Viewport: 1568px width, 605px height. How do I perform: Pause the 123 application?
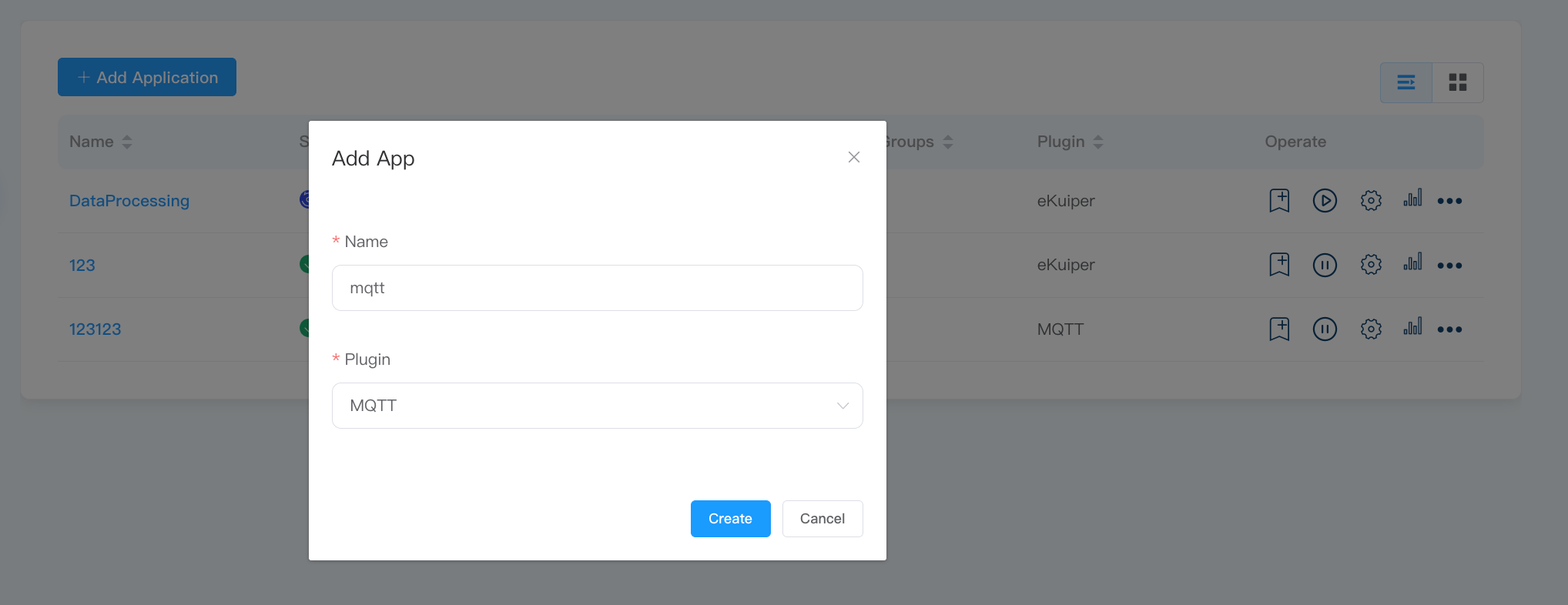tap(1325, 266)
